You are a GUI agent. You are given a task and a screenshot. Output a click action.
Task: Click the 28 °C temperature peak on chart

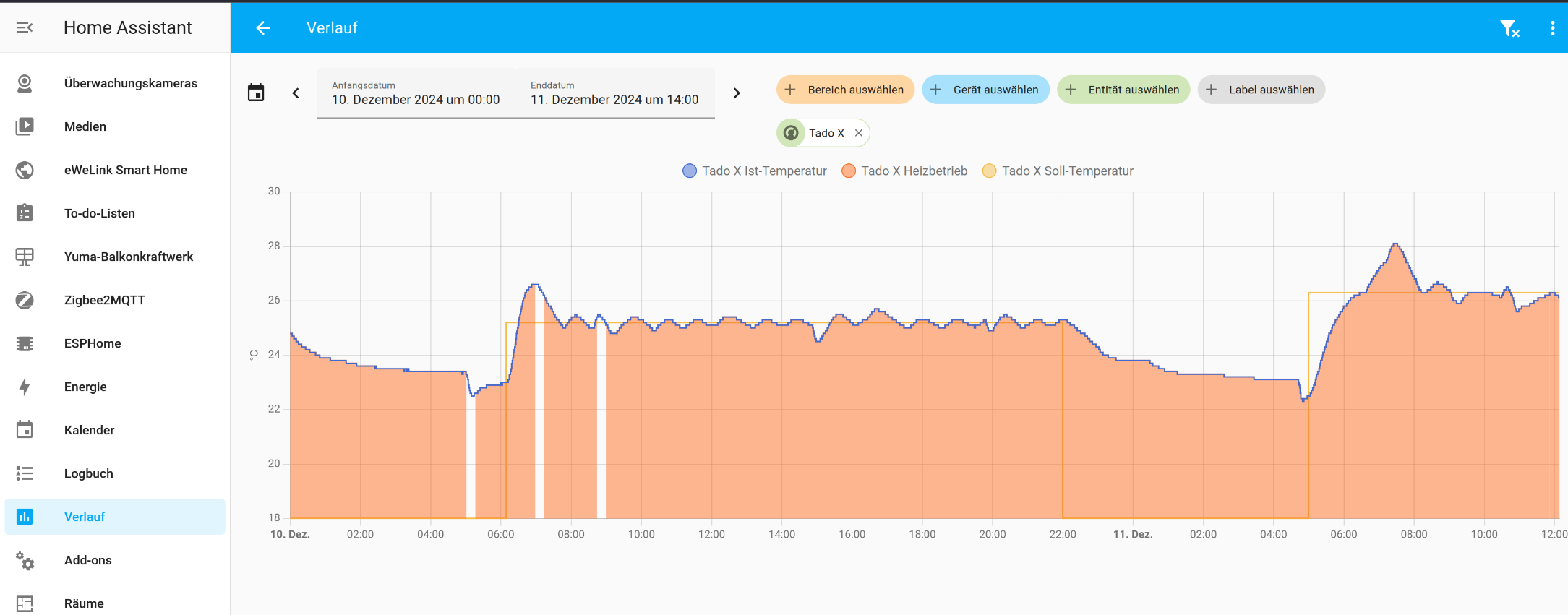(1395, 245)
